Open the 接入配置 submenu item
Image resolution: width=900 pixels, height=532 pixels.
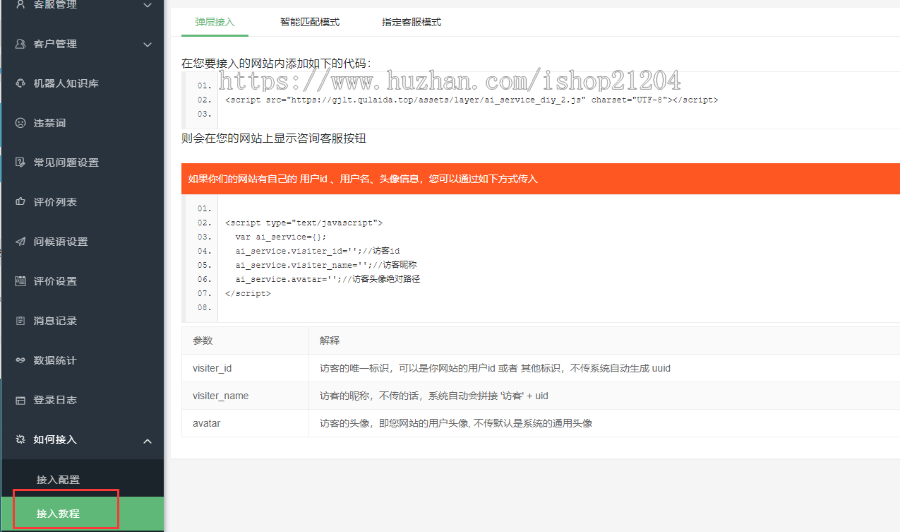click(x=58, y=480)
